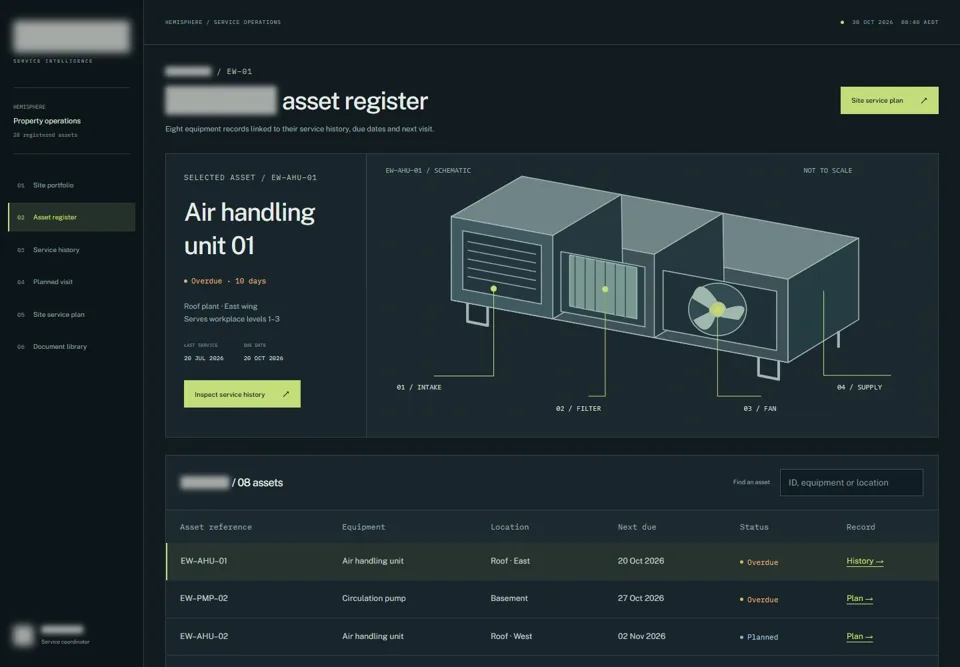Click the 02 Nov 2026 due date cell
Image resolution: width=960 pixels, height=667 pixels.
[x=641, y=636]
